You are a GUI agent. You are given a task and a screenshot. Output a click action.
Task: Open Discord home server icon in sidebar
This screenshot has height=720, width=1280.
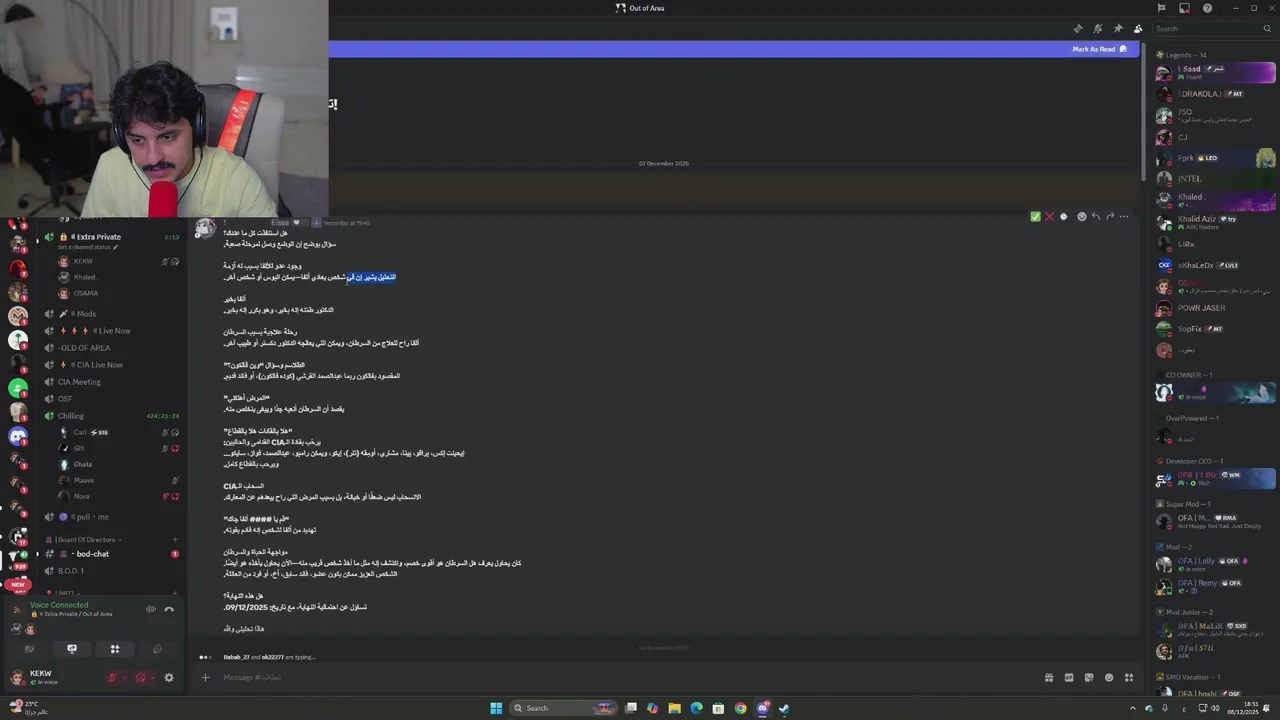[x=18, y=436]
